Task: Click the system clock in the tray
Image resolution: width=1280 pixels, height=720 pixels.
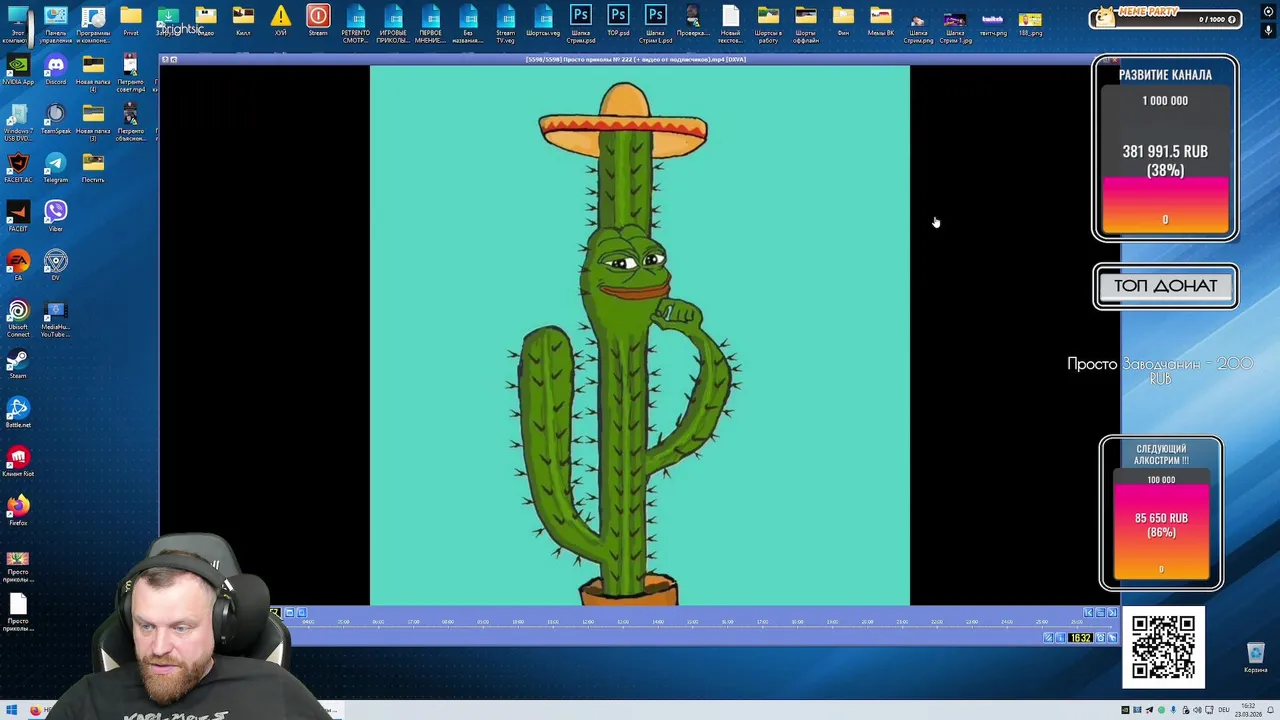Action: (1249, 711)
